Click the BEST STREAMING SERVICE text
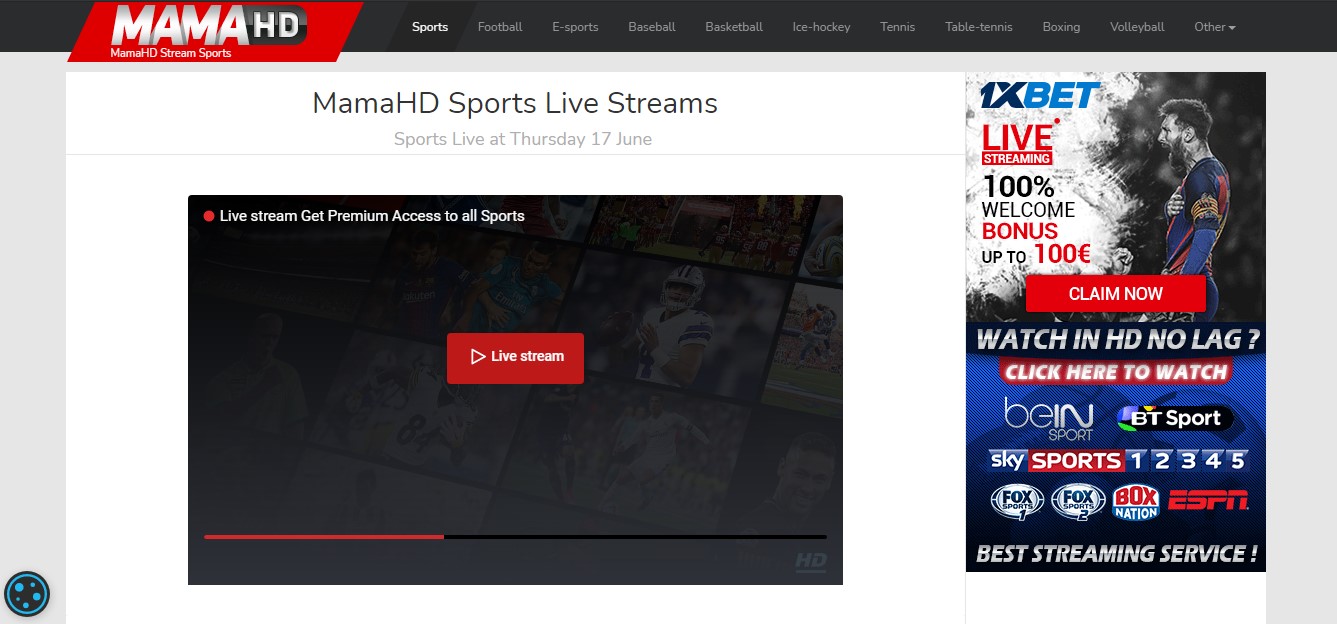The image size is (1337, 624). pos(1116,553)
